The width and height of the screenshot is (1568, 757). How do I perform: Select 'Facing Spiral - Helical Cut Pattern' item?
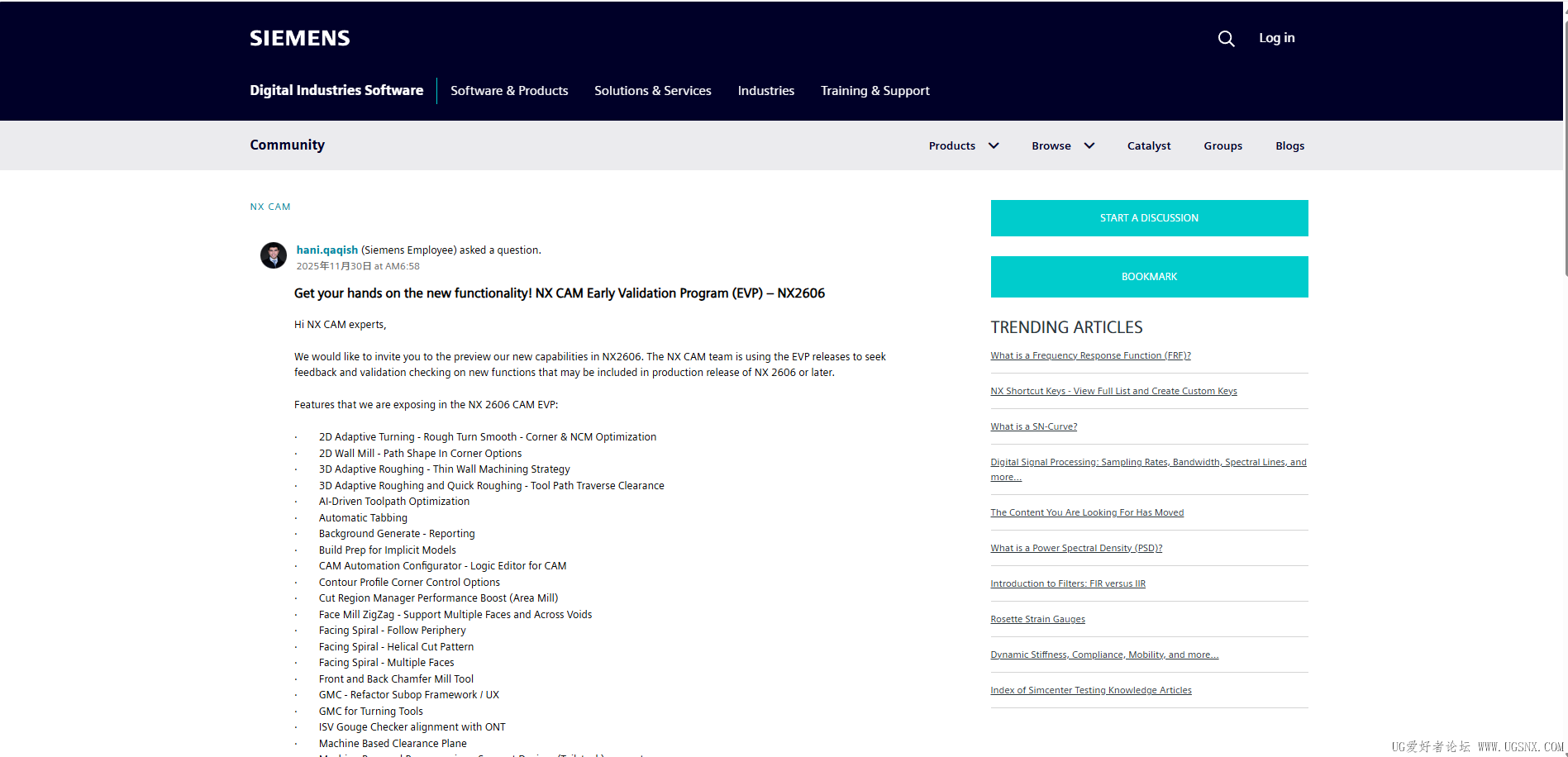(397, 647)
